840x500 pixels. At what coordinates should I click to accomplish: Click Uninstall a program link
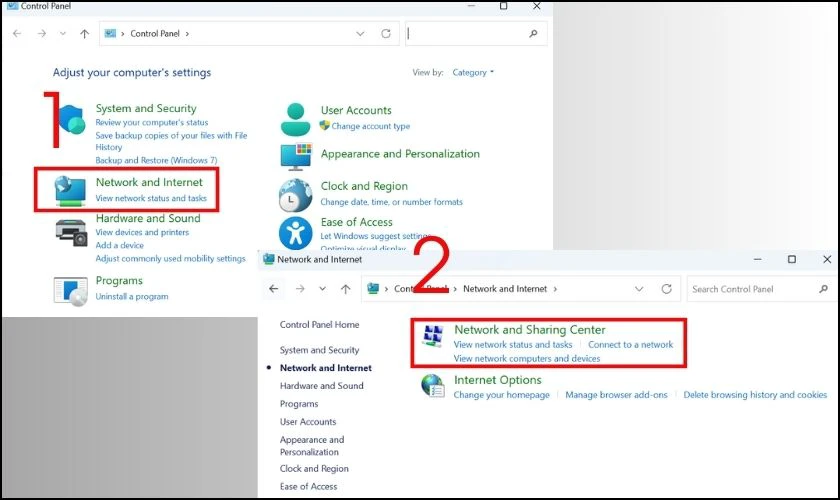[133, 296]
